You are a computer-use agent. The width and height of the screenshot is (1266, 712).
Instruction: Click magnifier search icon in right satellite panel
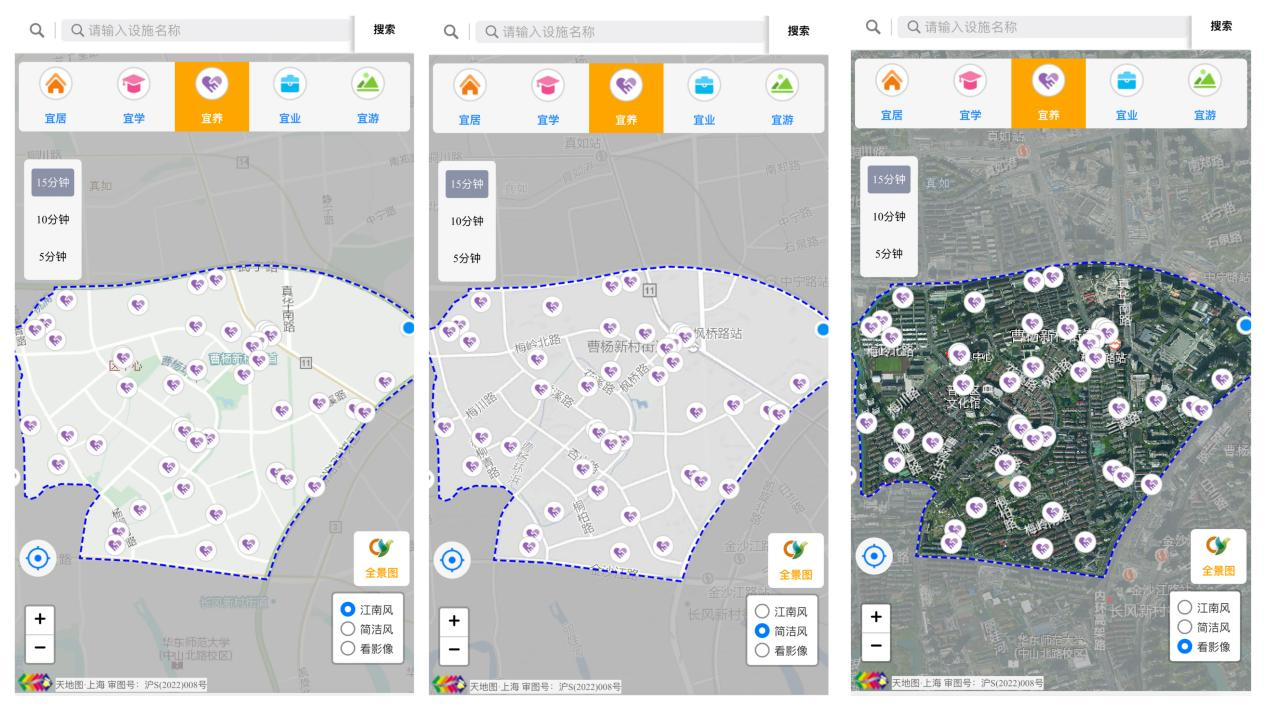click(x=873, y=28)
